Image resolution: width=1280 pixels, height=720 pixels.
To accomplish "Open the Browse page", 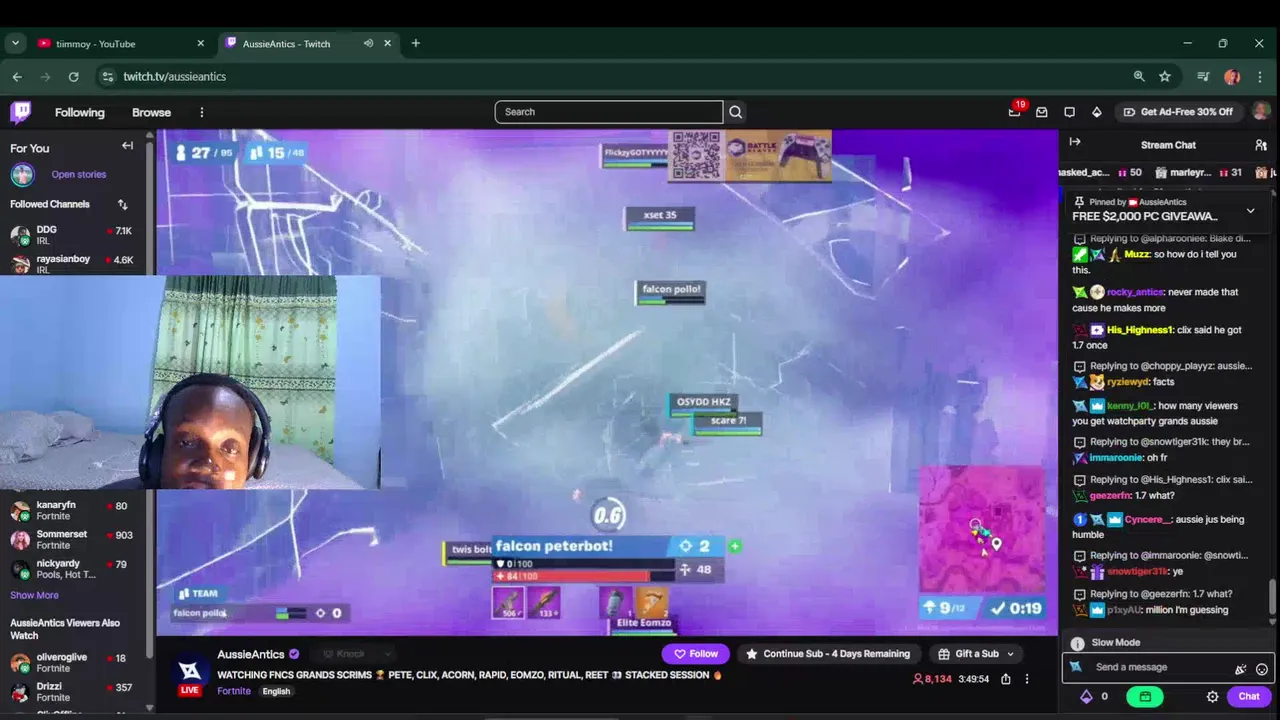I will [x=152, y=112].
